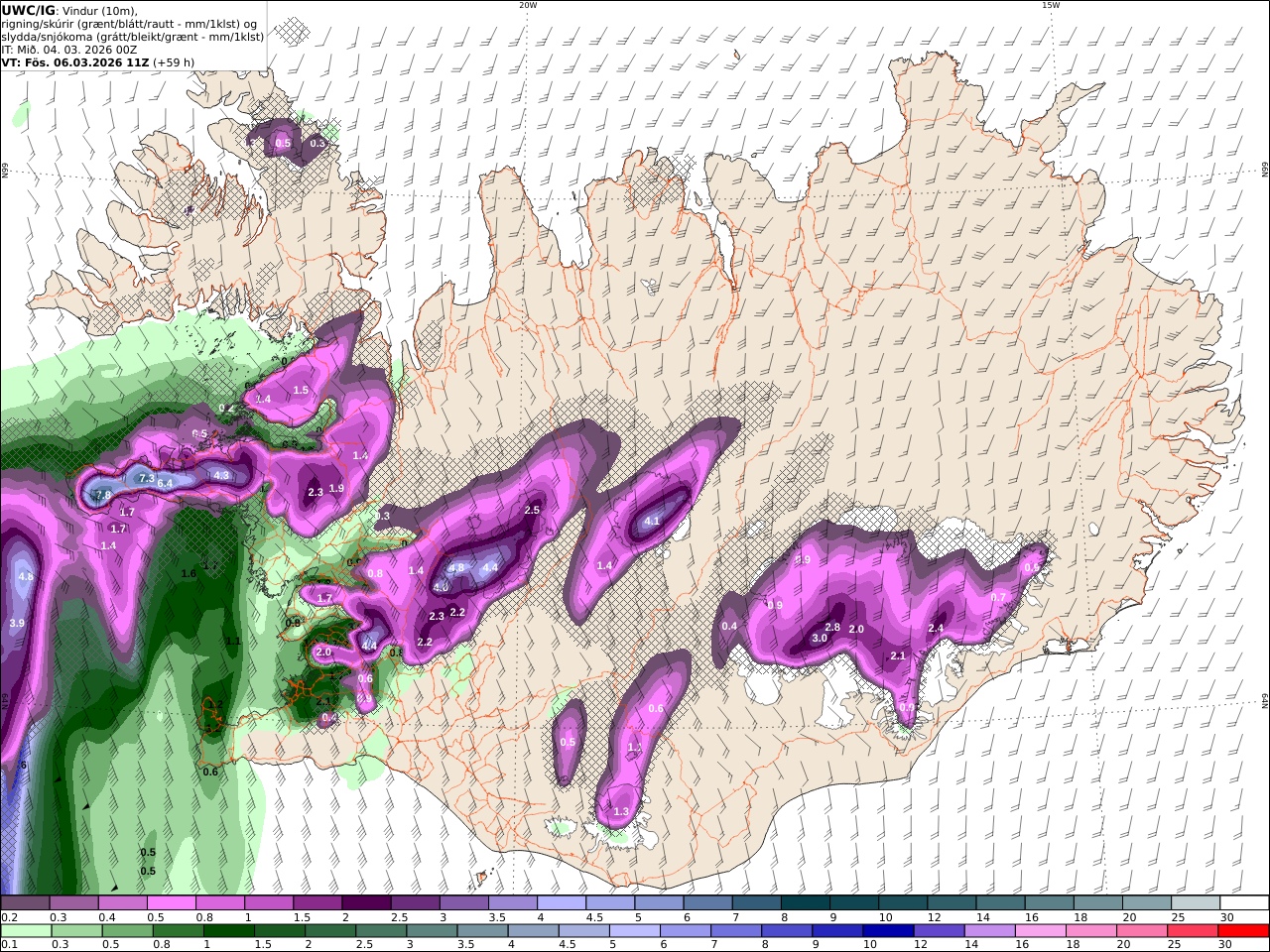Screen dimensions: 1270x952
Task: Click the 1.3 precipitation value on the map
Action: click(621, 811)
